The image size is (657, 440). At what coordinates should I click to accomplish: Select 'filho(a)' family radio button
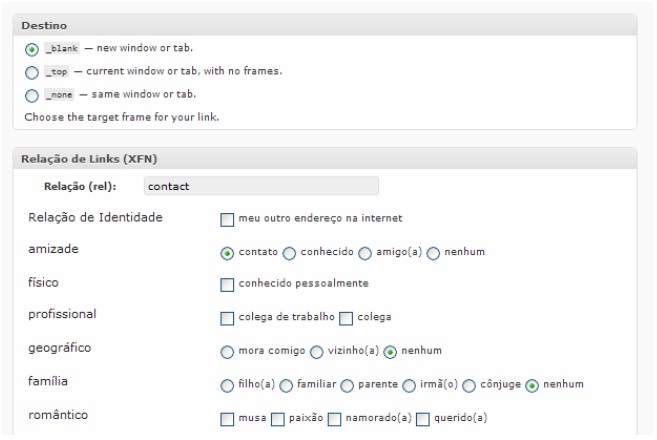click(227, 386)
